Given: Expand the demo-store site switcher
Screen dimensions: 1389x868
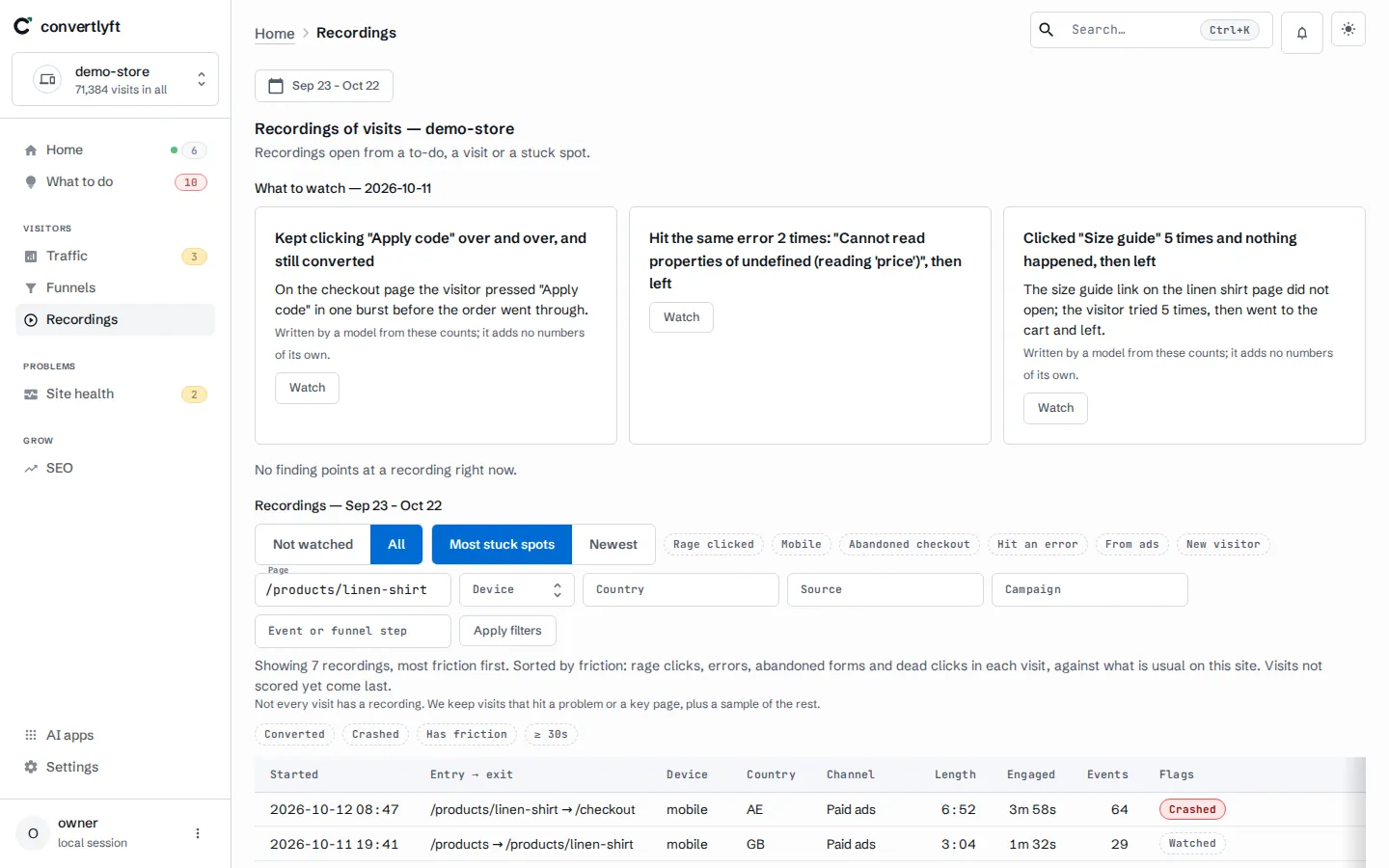Looking at the screenshot, I should [x=115, y=79].
